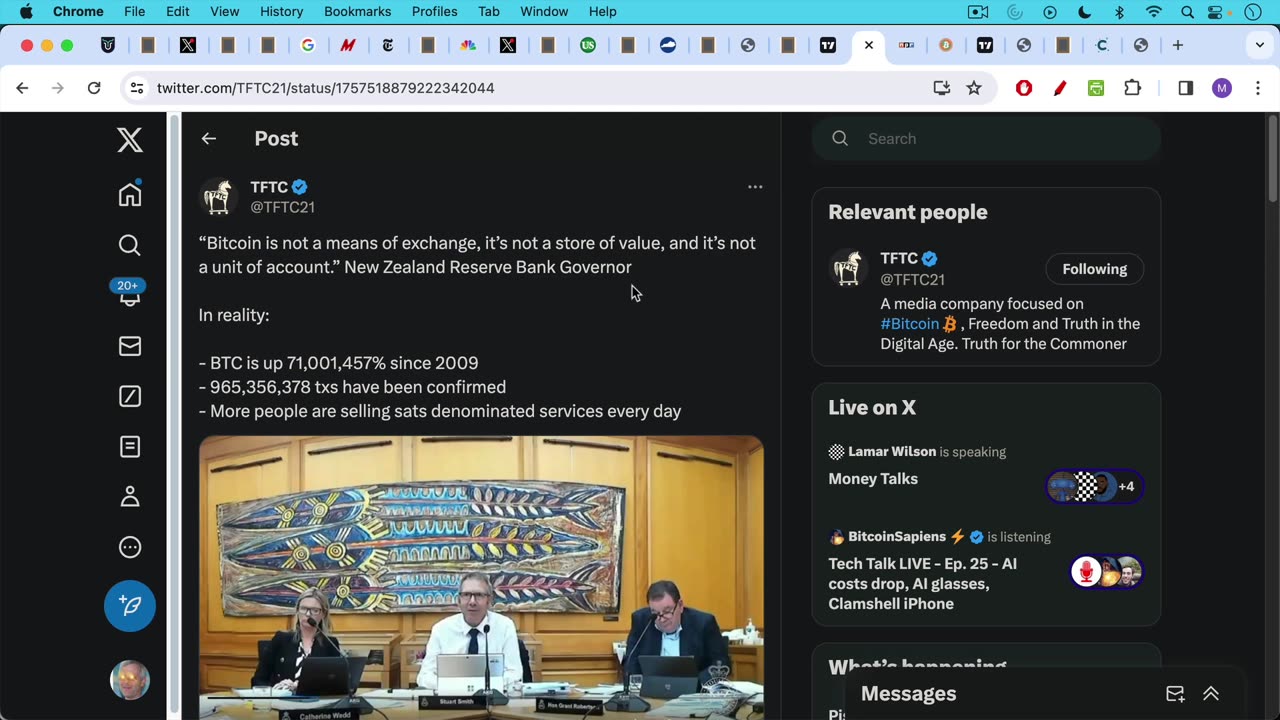Click the red shield extension icon
Screen dimensions: 1280x720
tap(1023, 88)
